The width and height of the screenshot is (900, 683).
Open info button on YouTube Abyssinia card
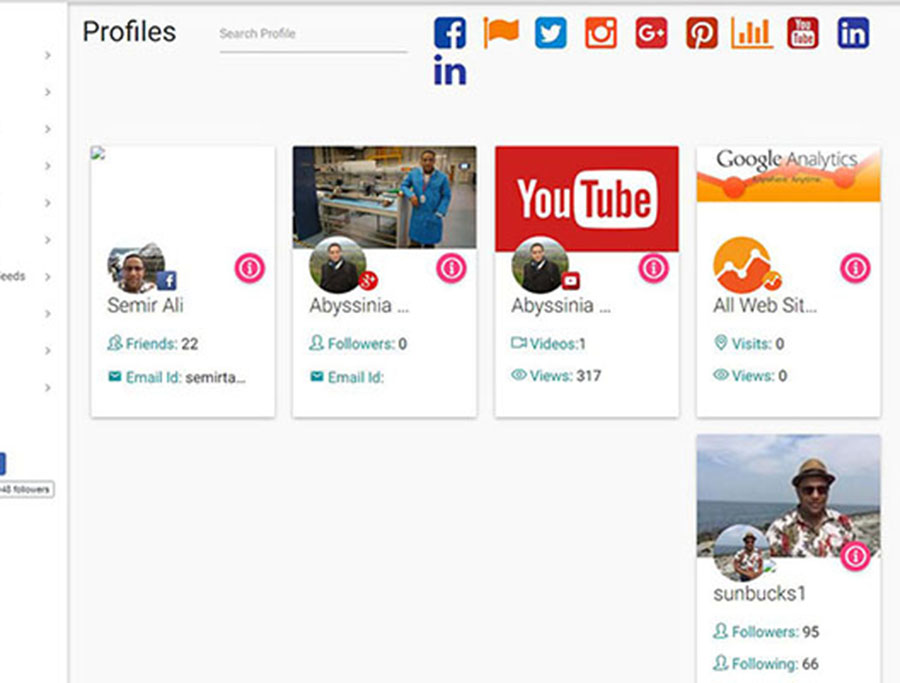(x=654, y=268)
